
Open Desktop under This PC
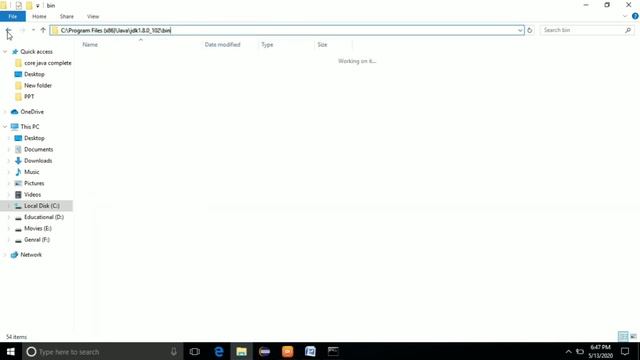point(34,138)
